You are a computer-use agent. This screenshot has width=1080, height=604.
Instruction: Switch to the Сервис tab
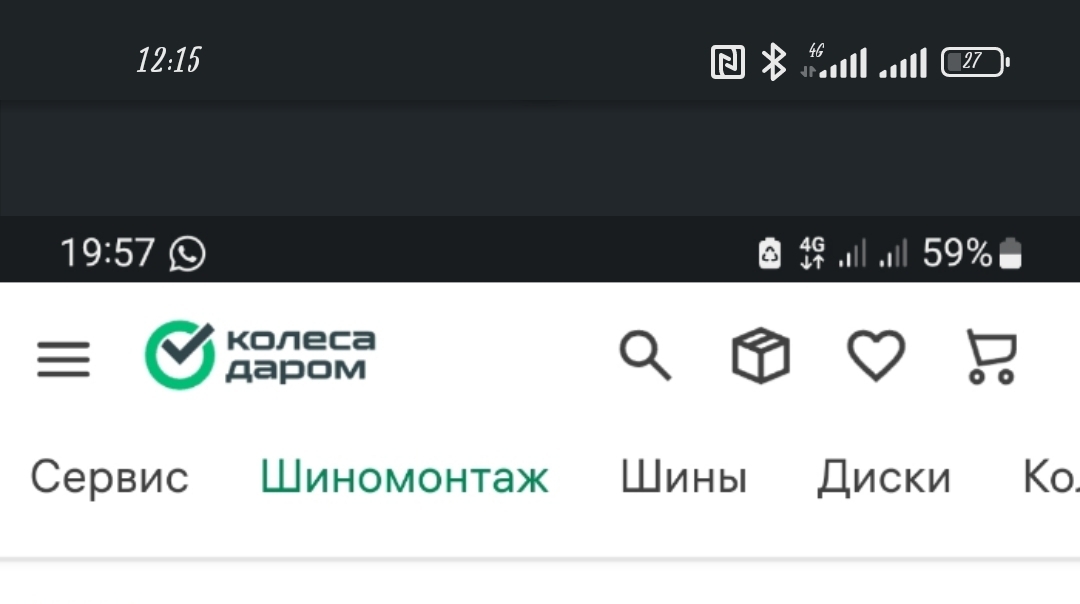pos(110,477)
